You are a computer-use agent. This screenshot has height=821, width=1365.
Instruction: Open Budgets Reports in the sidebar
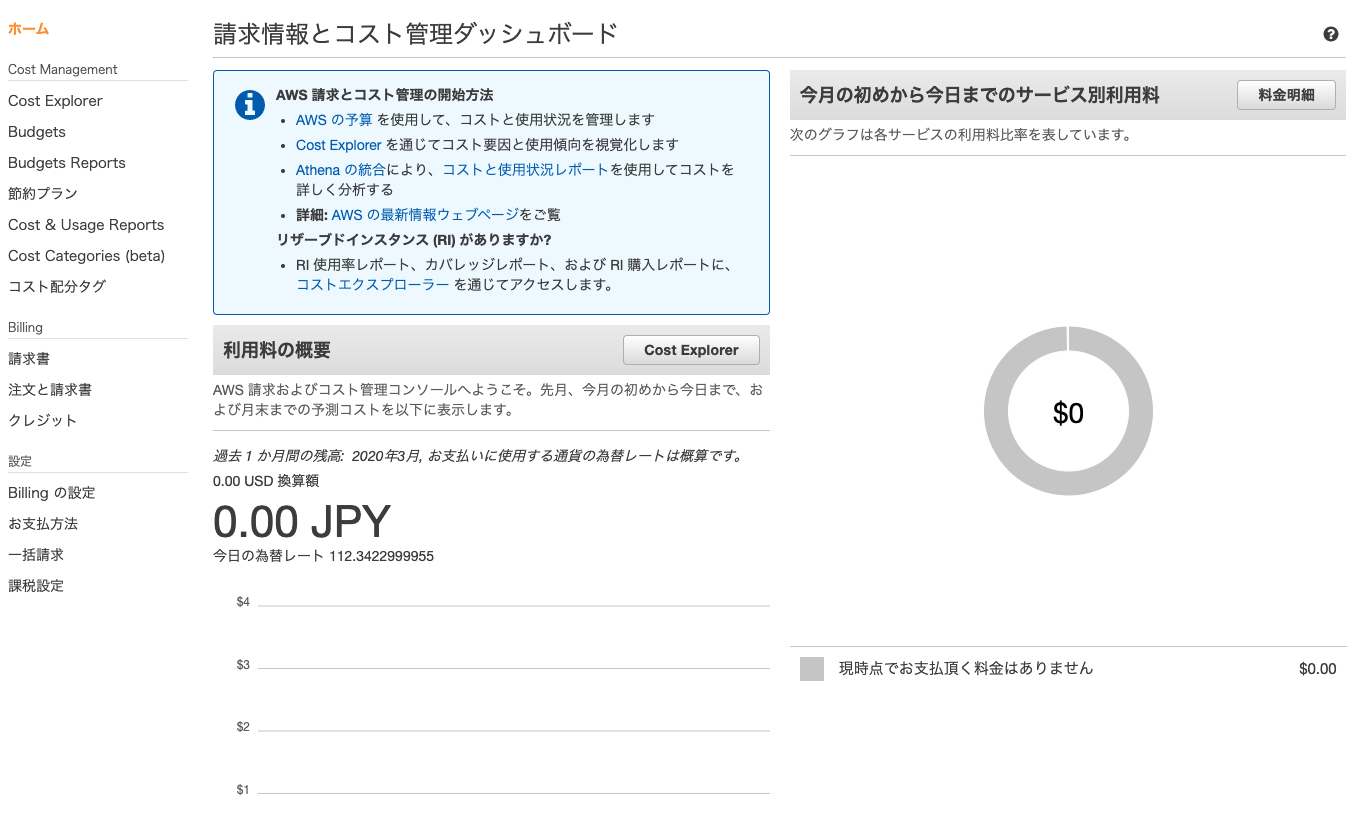[67, 163]
